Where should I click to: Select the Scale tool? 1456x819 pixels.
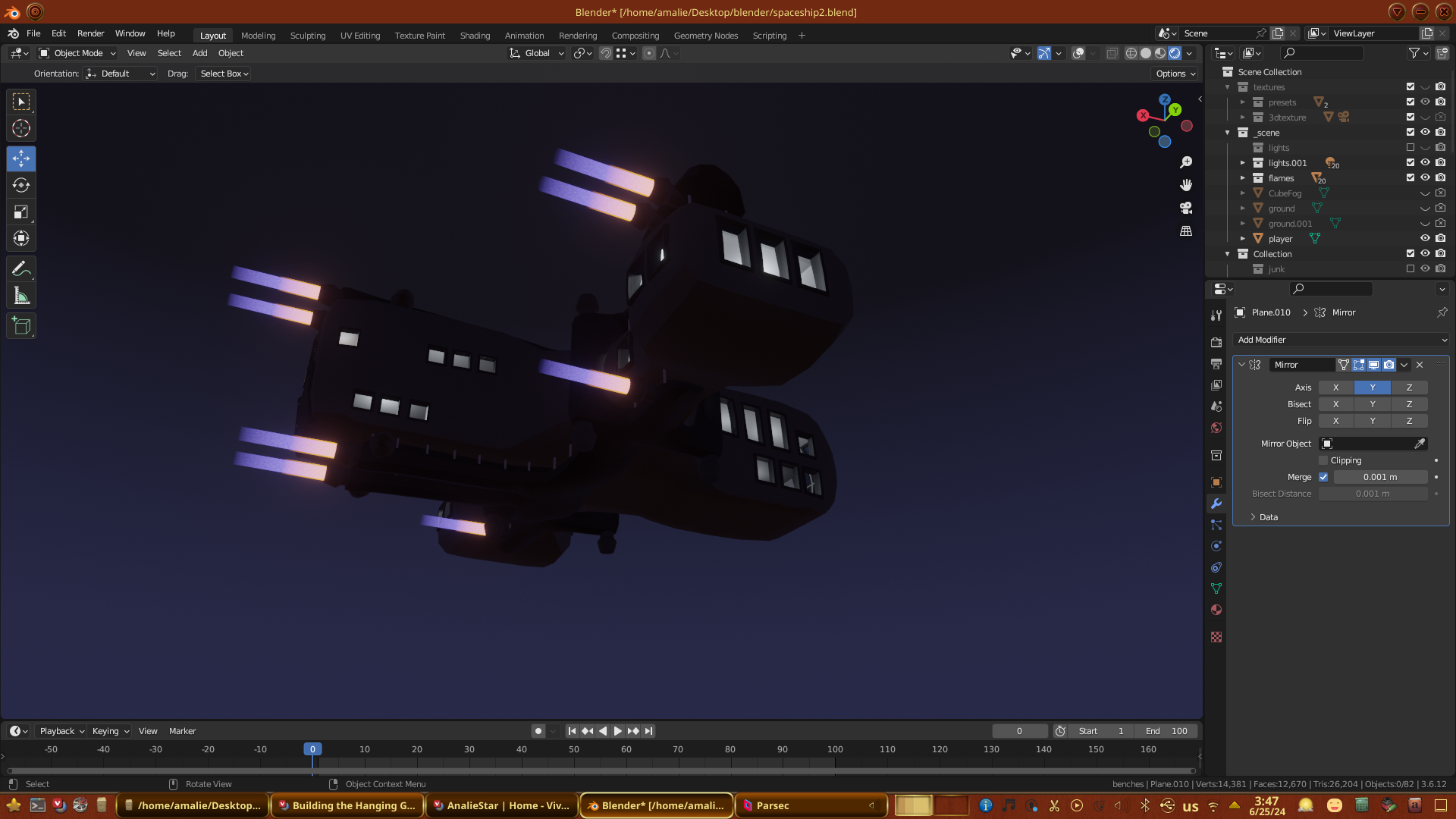tap(21, 212)
